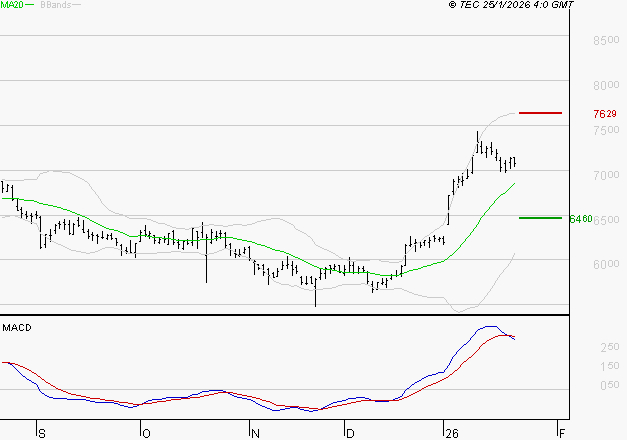Click the 7000 price axis label
Viewport: 627px width, 440px height.
point(606,175)
